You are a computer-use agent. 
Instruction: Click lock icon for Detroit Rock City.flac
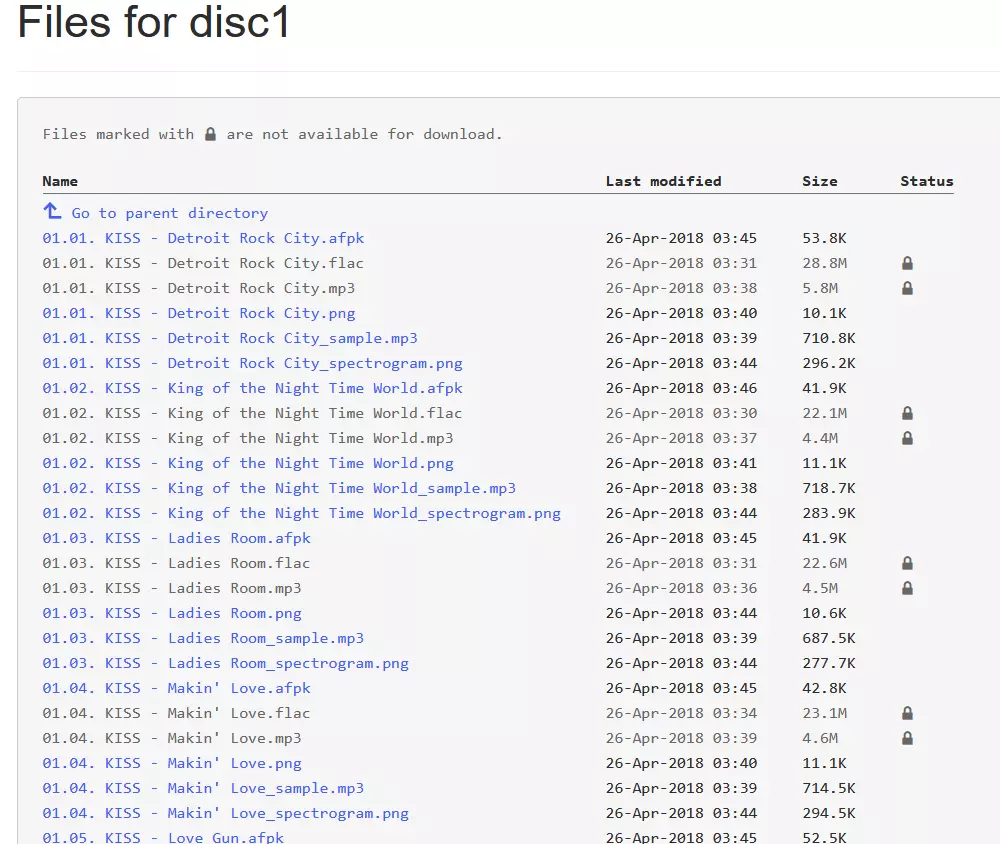coord(907,263)
